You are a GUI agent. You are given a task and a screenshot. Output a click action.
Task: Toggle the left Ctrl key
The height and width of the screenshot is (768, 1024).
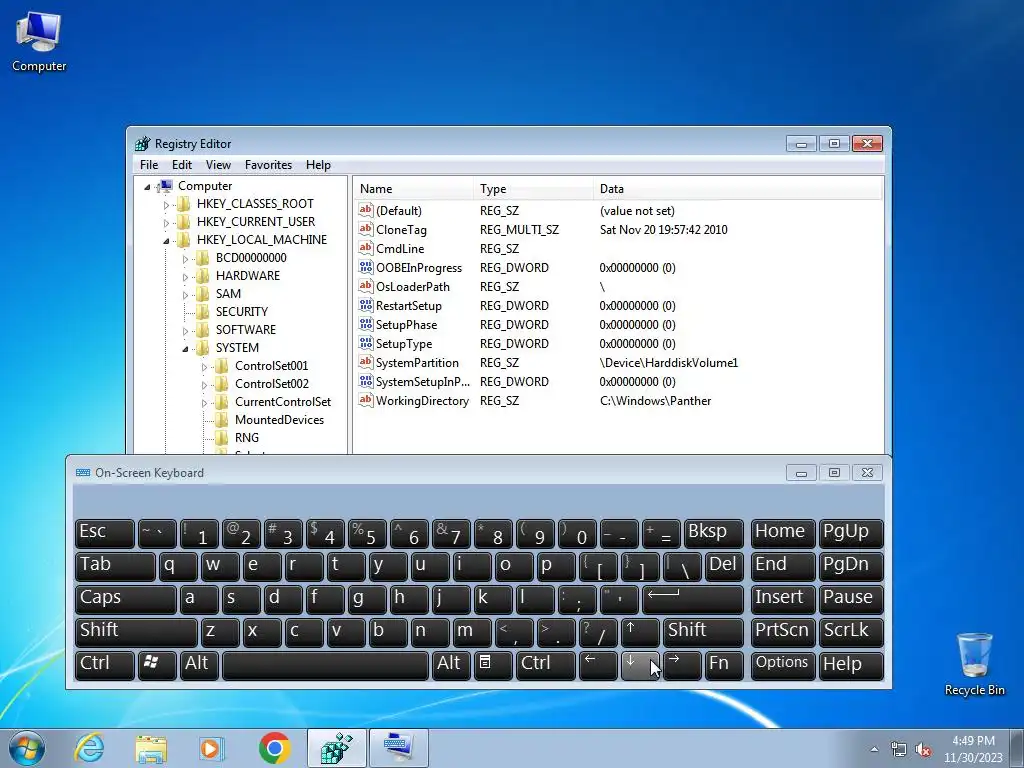coord(104,664)
